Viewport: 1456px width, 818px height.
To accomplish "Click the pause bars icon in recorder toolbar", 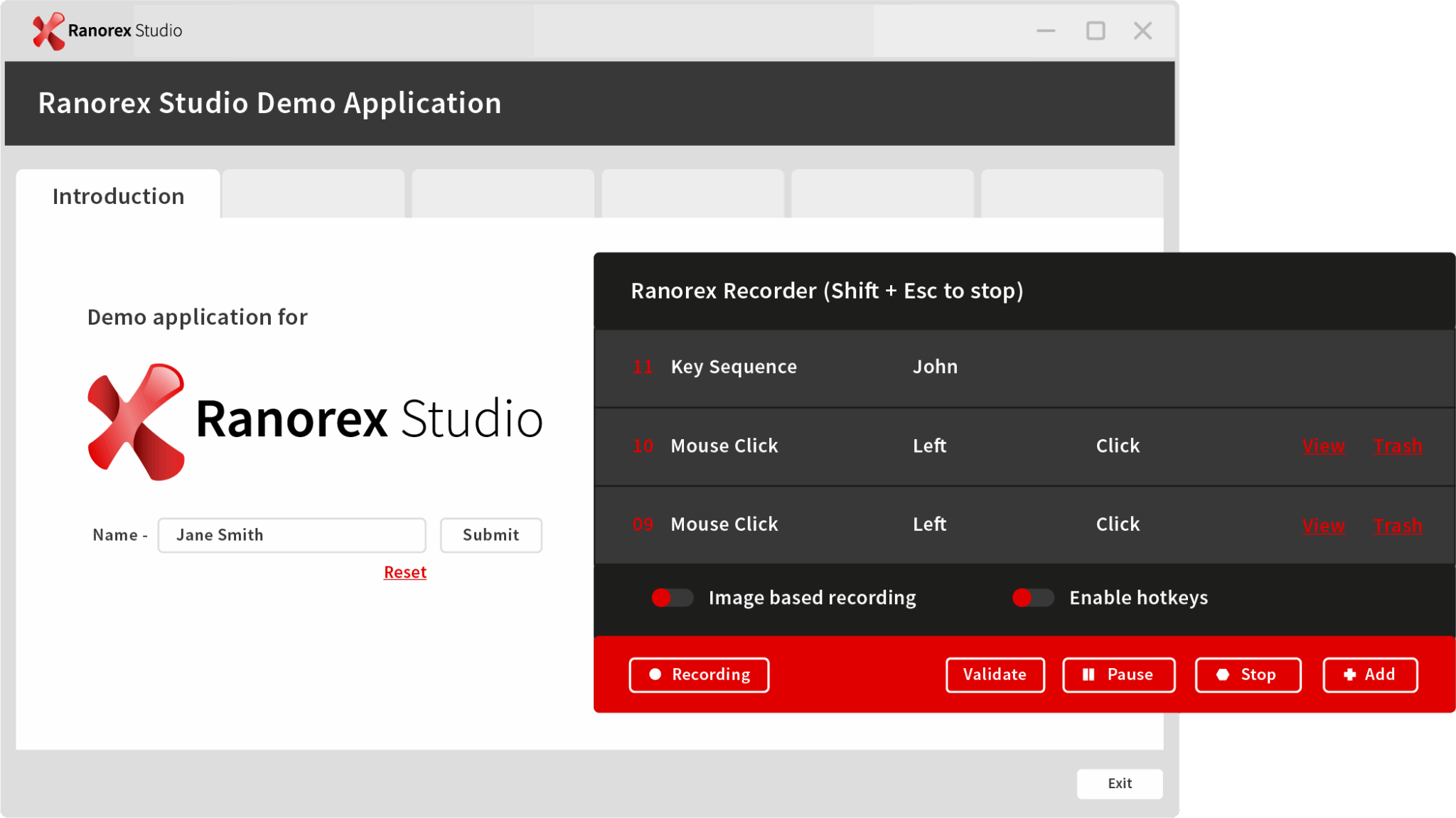I will [1087, 674].
